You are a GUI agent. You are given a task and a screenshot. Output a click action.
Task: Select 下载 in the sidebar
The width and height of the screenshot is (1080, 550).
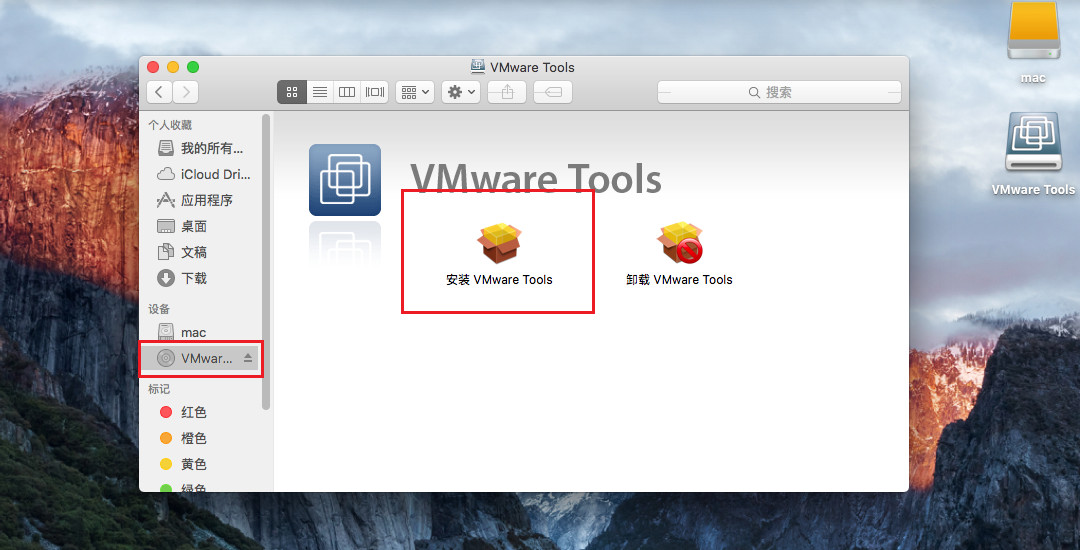pyautogui.click(x=194, y=278)
